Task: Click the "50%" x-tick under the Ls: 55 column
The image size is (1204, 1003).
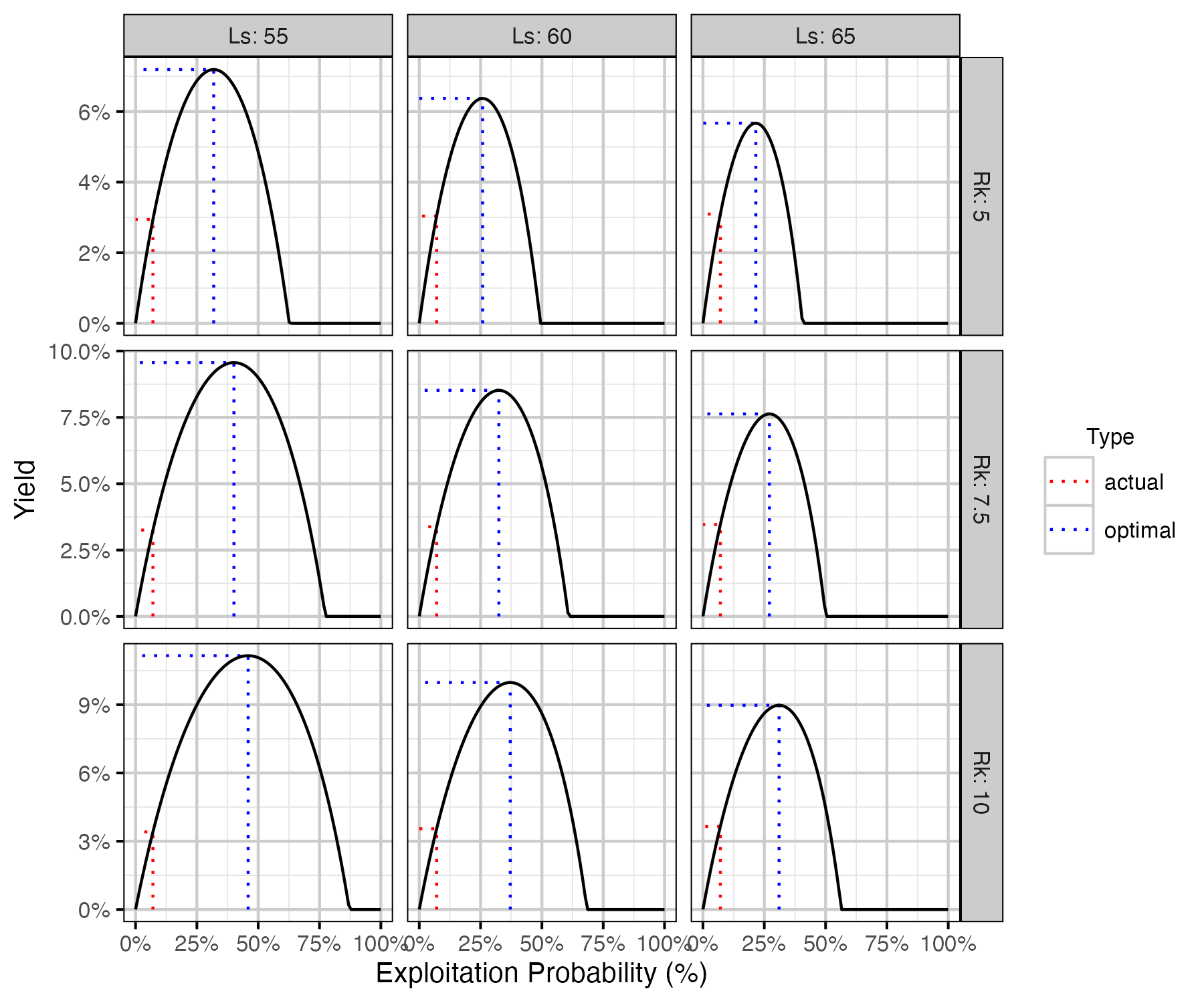Action: [x=258, y=943]
